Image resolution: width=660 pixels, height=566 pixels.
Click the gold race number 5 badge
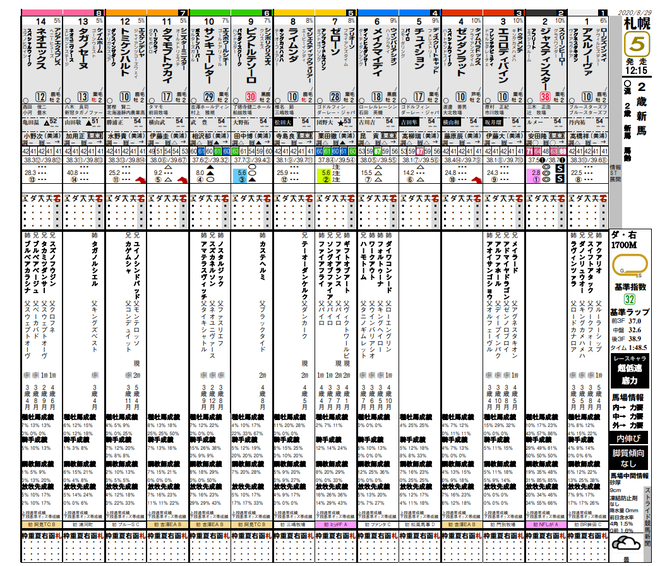637,46
